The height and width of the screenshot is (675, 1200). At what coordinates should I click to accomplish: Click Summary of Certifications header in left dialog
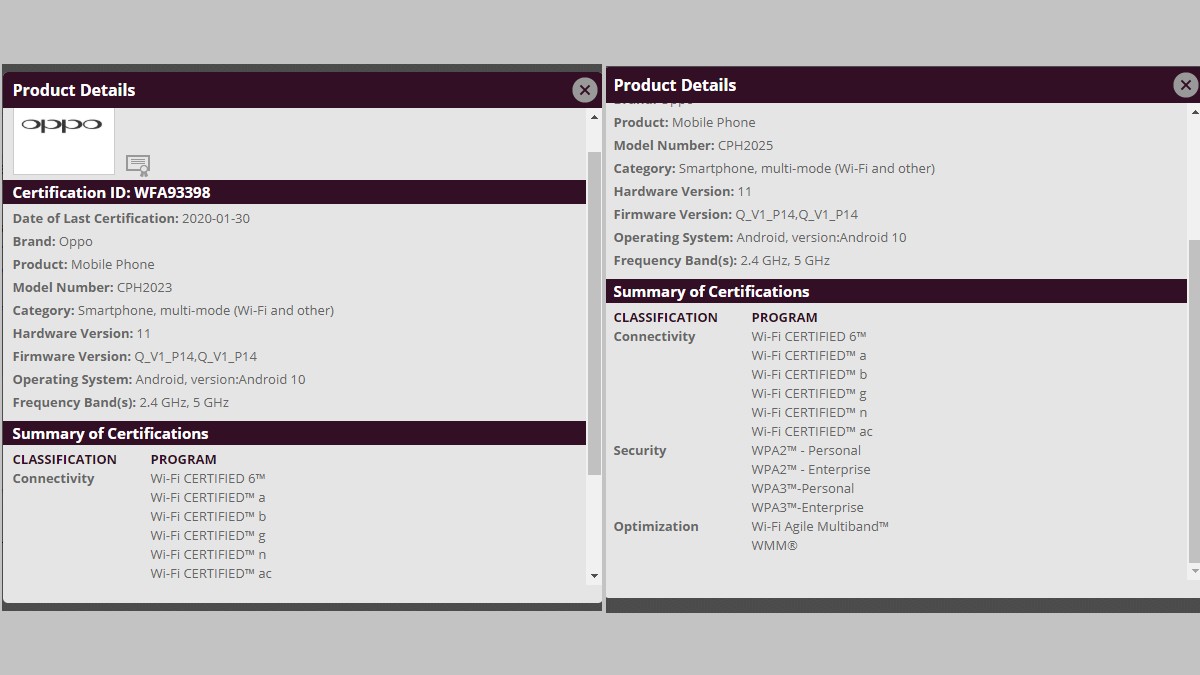[x=295, y=433]
